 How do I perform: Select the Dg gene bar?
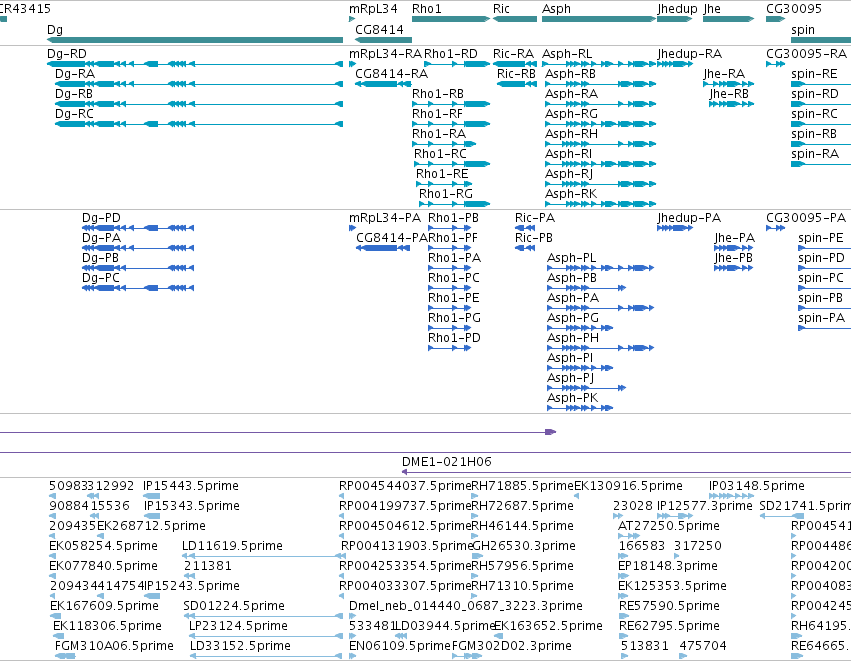pyautogui.click(x=195, y=40)
